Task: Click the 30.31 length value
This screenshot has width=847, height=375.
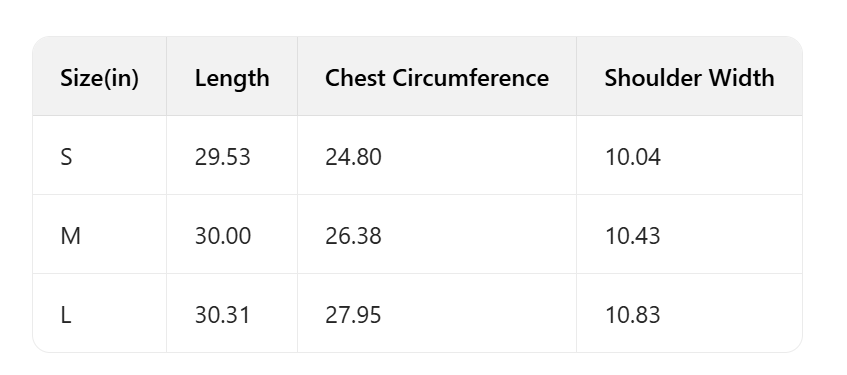Action: tap(222, 315)
